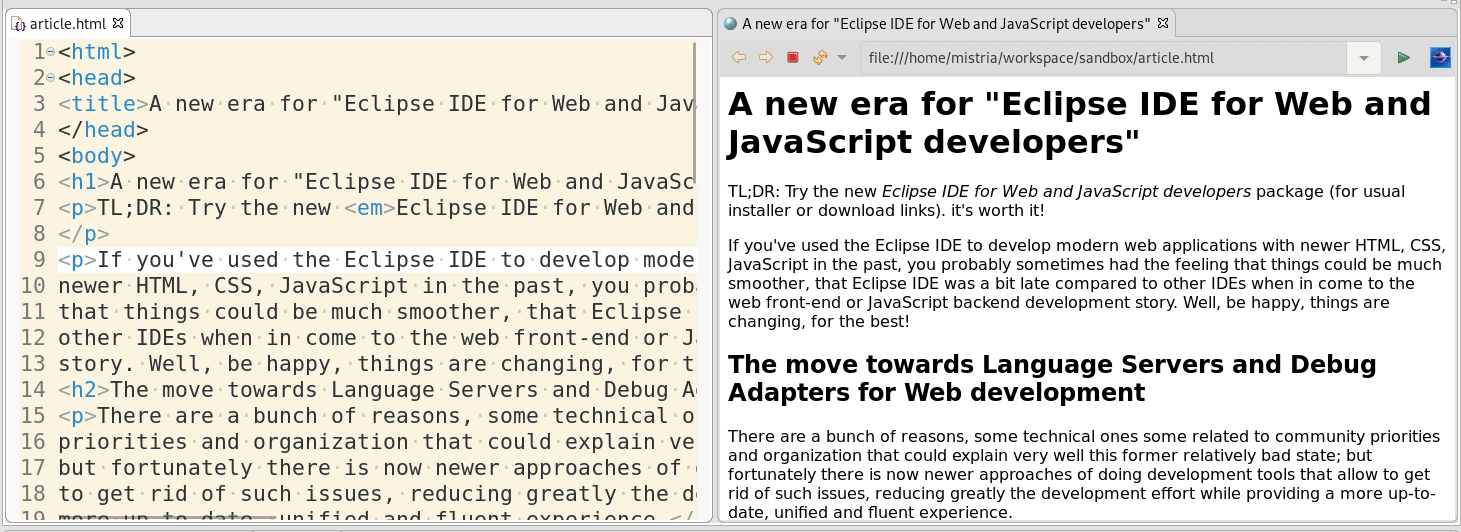Click the body tag on line 5

97,156
